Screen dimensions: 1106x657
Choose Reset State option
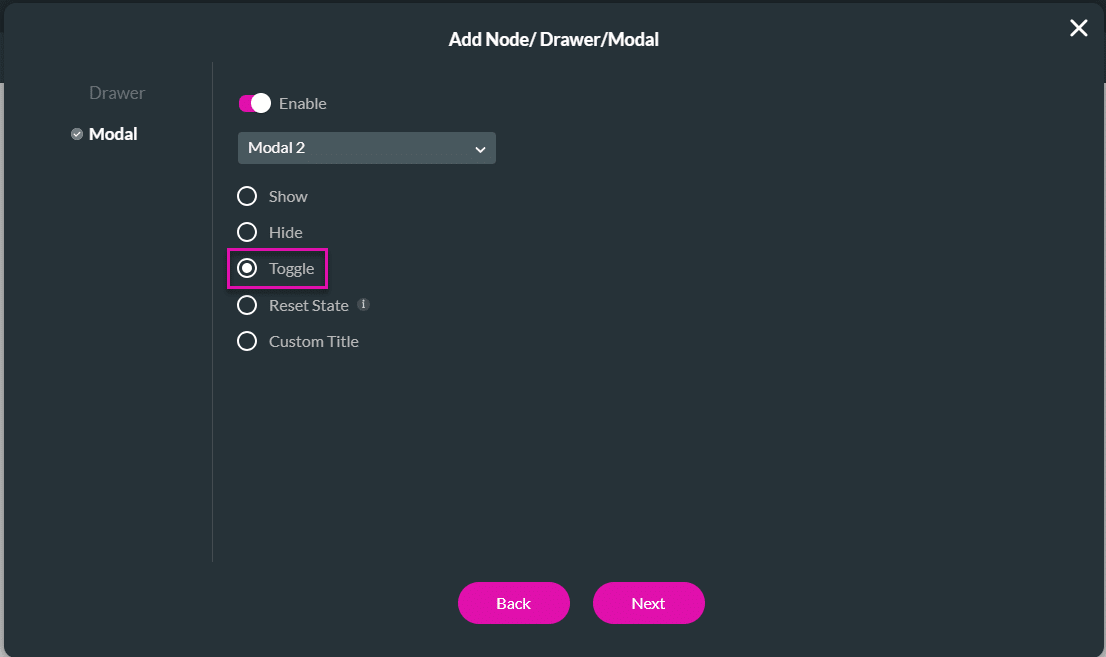pyautogui.click(x=247, y=304)
